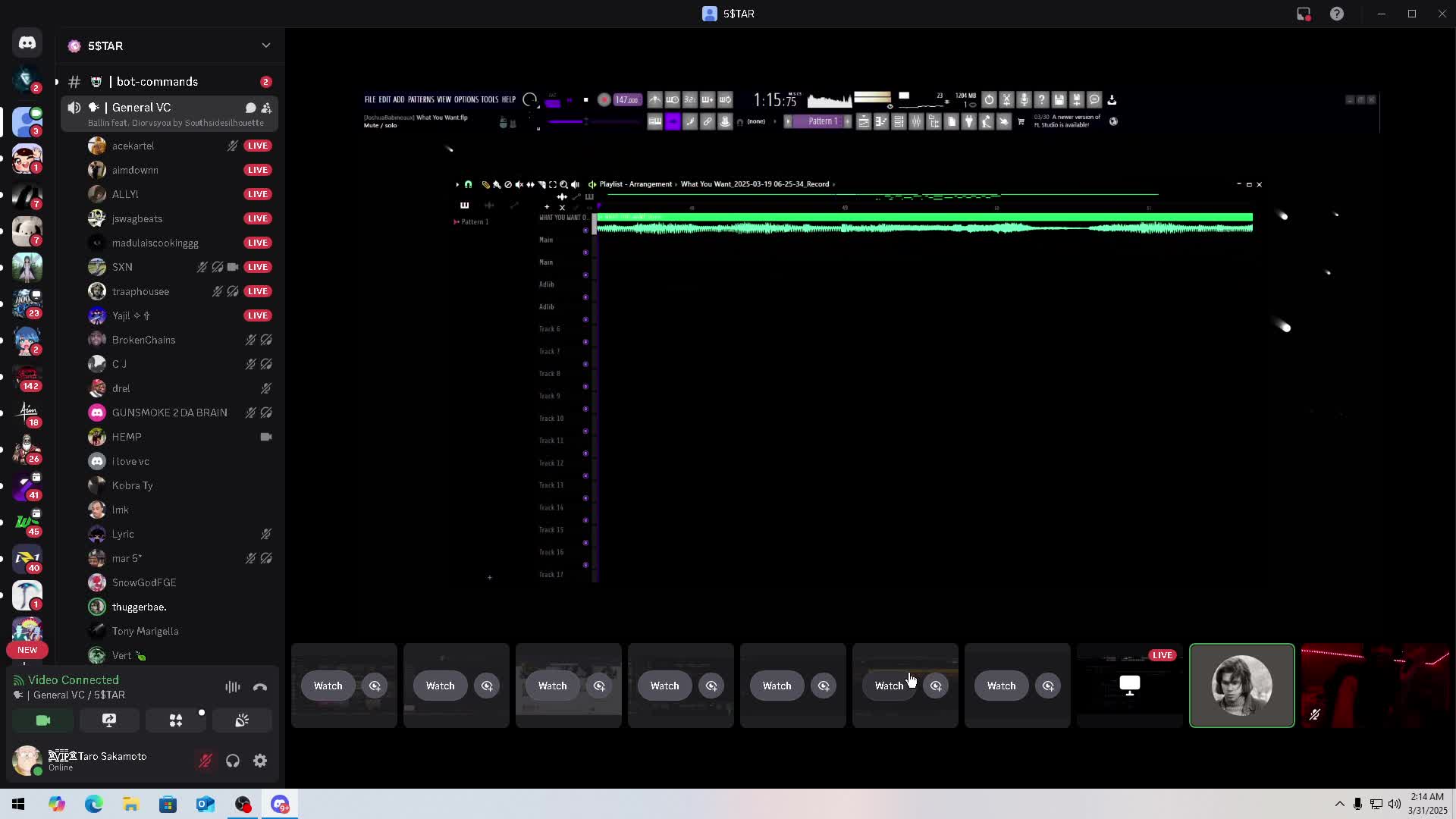
Task: Open Discord user settings gear
Action: [260, 761]
